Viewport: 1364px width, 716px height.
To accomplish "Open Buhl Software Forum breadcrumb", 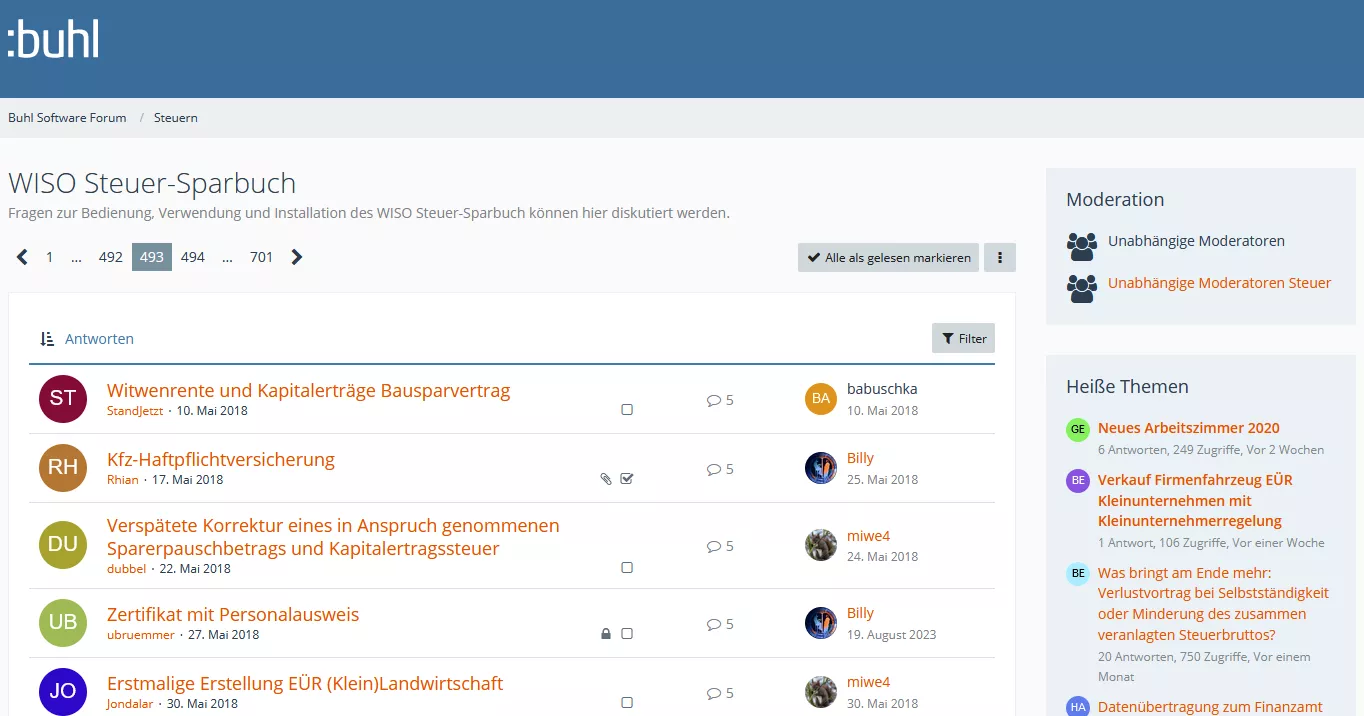I will (x=67, y=118).
